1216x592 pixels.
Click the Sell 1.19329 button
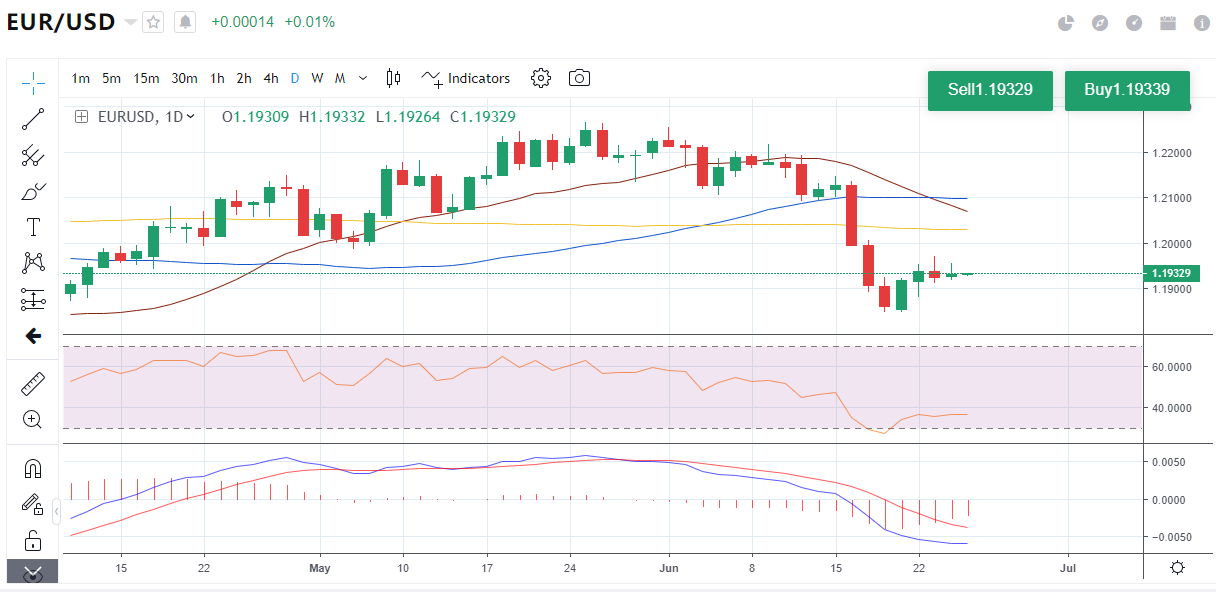pyautogui.click(x=990, y=90)
